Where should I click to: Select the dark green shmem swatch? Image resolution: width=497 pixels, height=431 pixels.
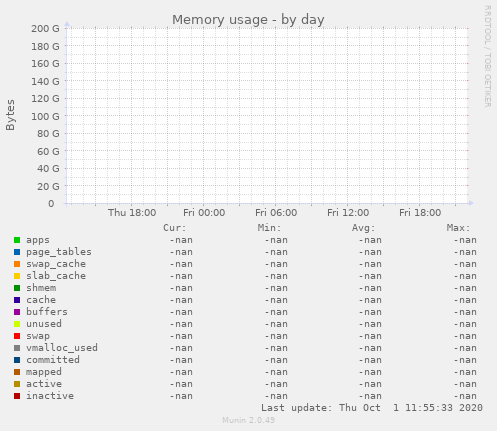[17, 288]
